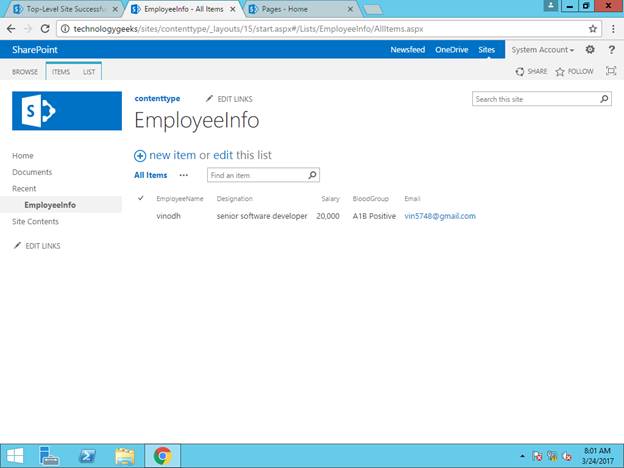Go to Home in left navigation
624x468 pixels.
pyautogui.click(x=23, y=156)
